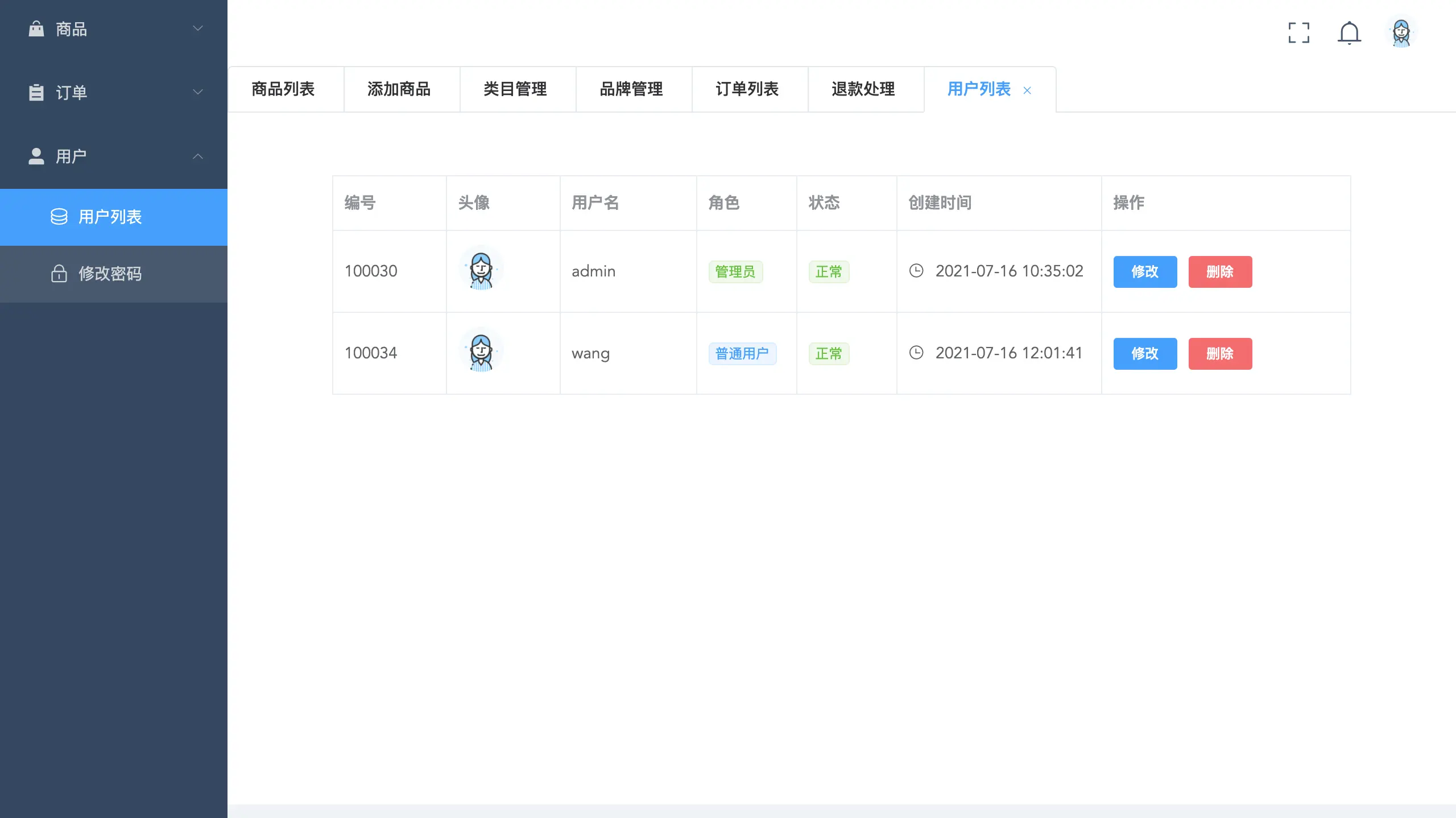Click the 正常 status badge for wang
Viewport: 1456px width, 818px height.
829,353
